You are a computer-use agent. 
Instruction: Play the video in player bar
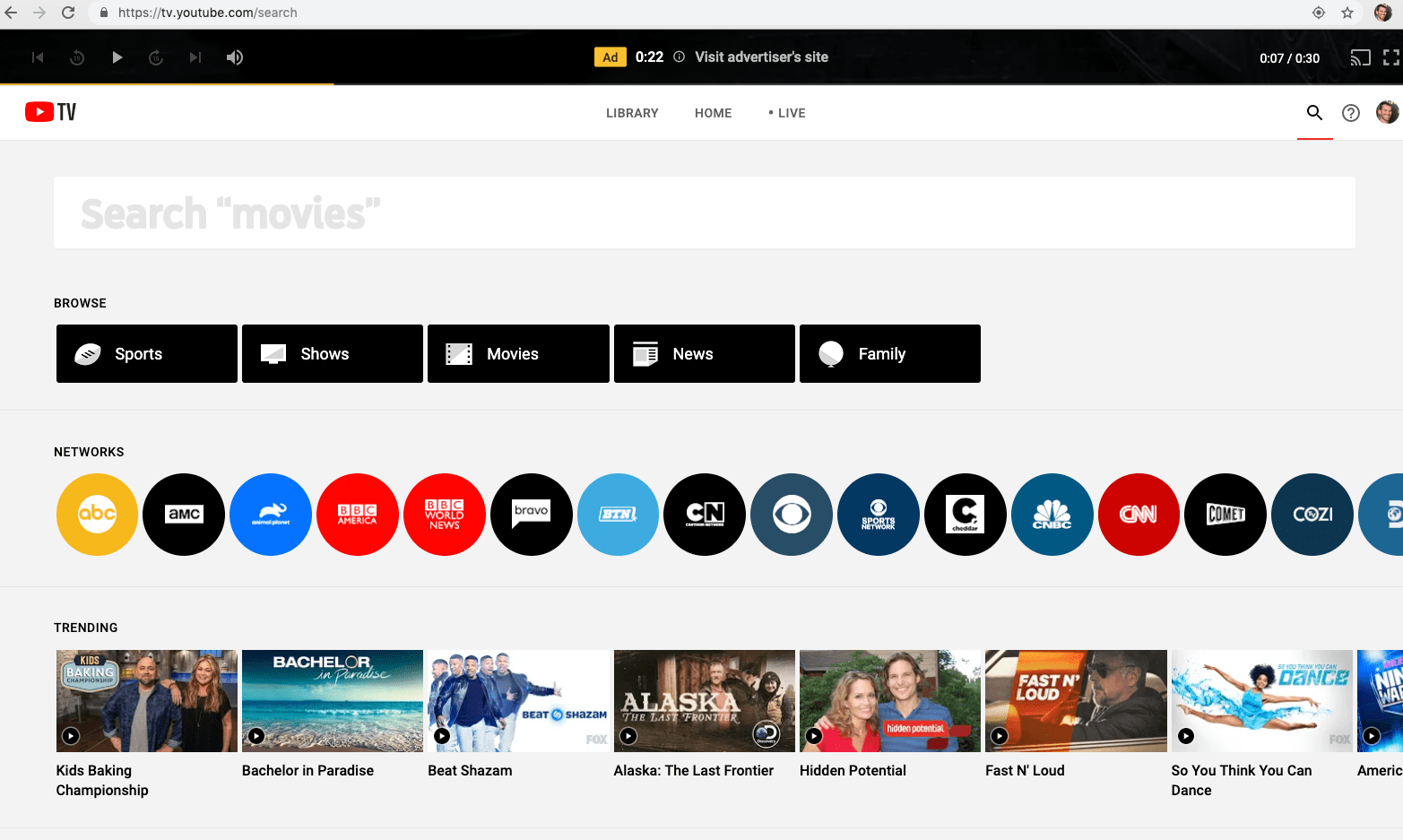[x=117, y=57]
